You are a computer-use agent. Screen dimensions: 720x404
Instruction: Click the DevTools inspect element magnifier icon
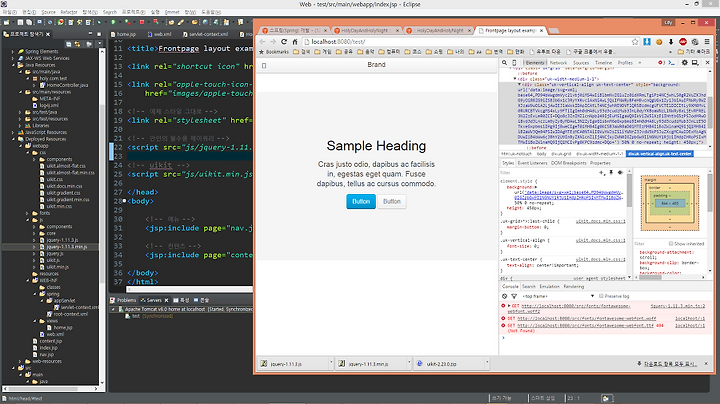[x=504, y=63]
